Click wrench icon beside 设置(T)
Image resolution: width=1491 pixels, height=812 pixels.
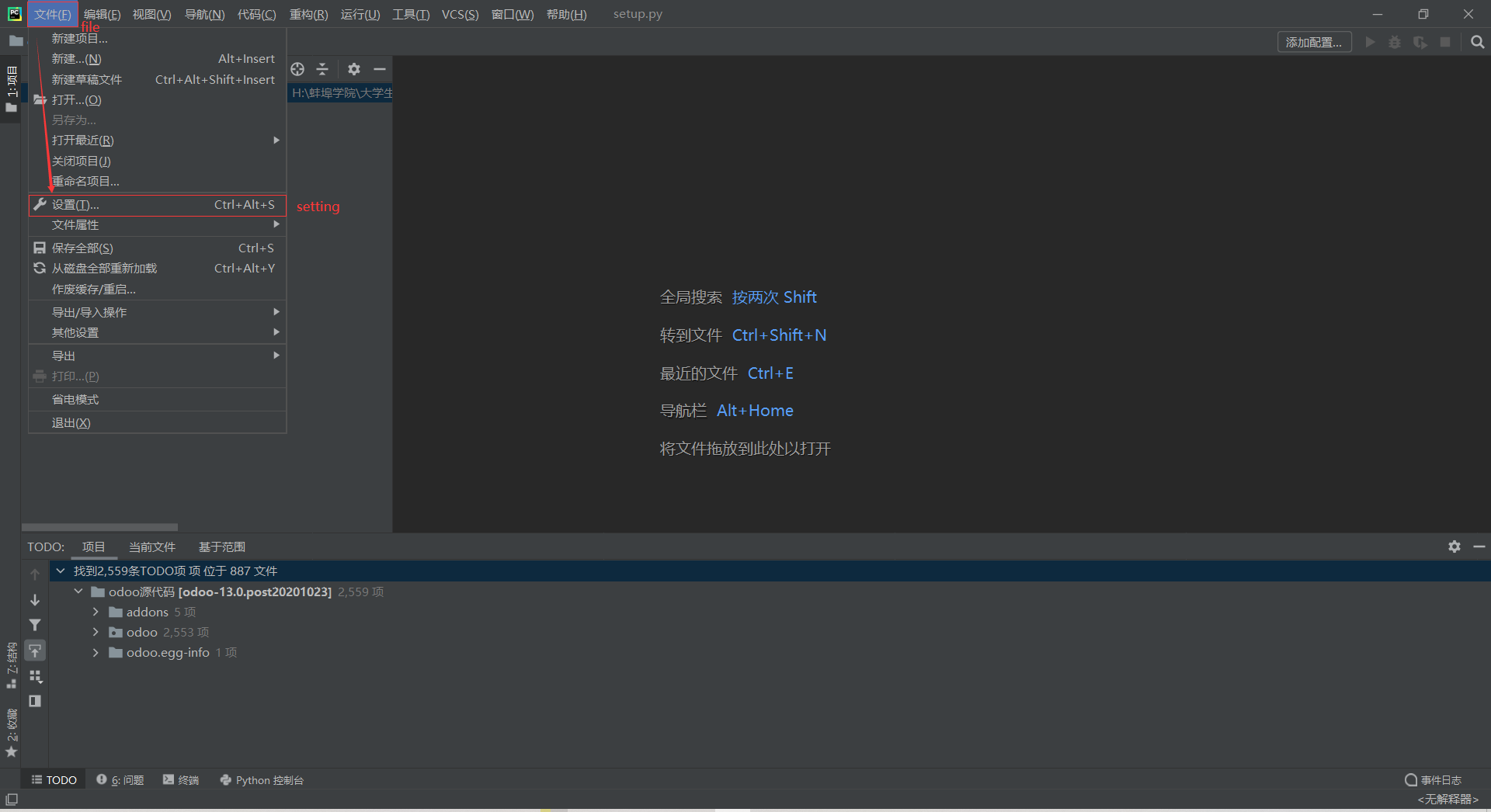pos(40,204)
